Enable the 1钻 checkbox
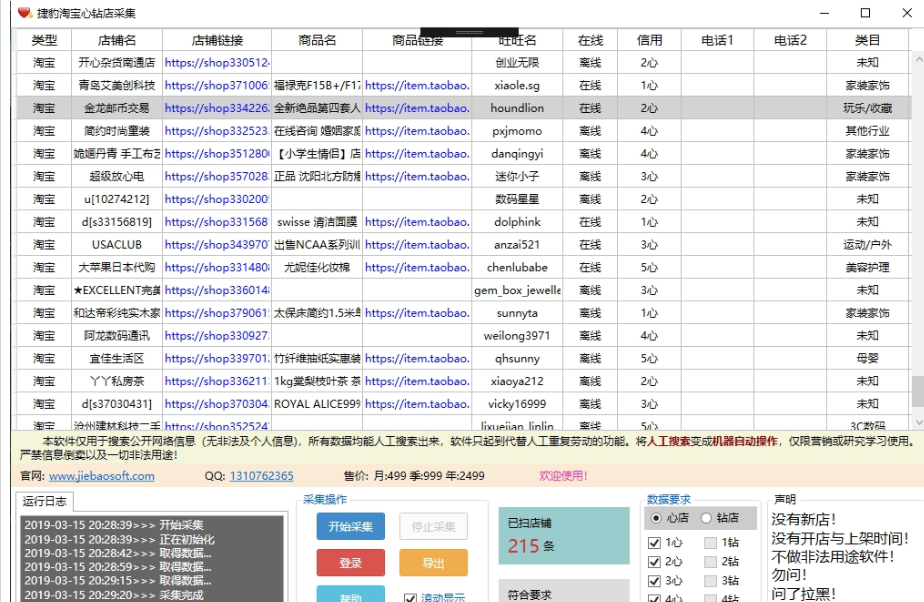 coord(710,543)
